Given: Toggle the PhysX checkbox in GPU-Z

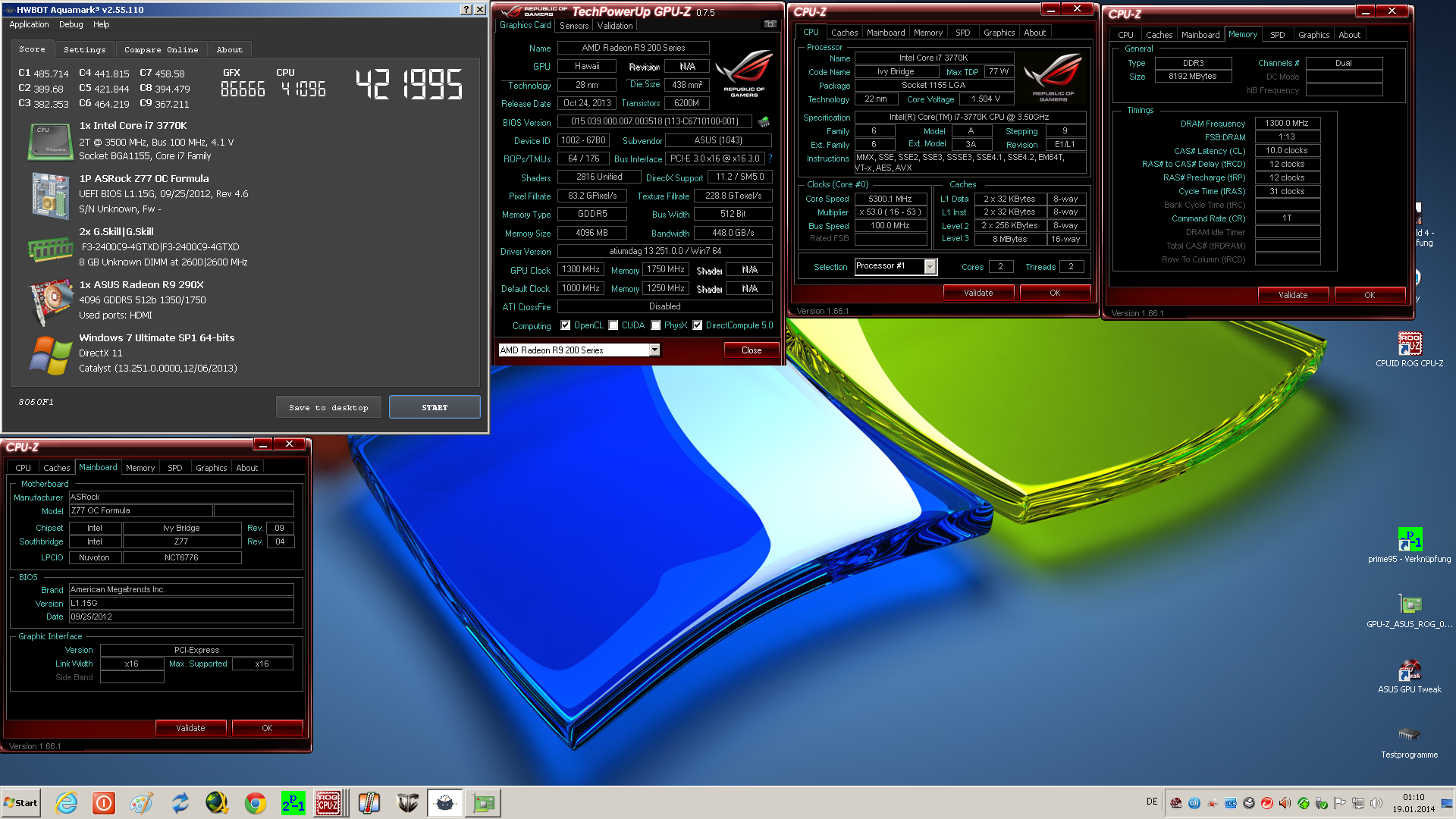Looking at the screenshot, I should pos(655,325).
